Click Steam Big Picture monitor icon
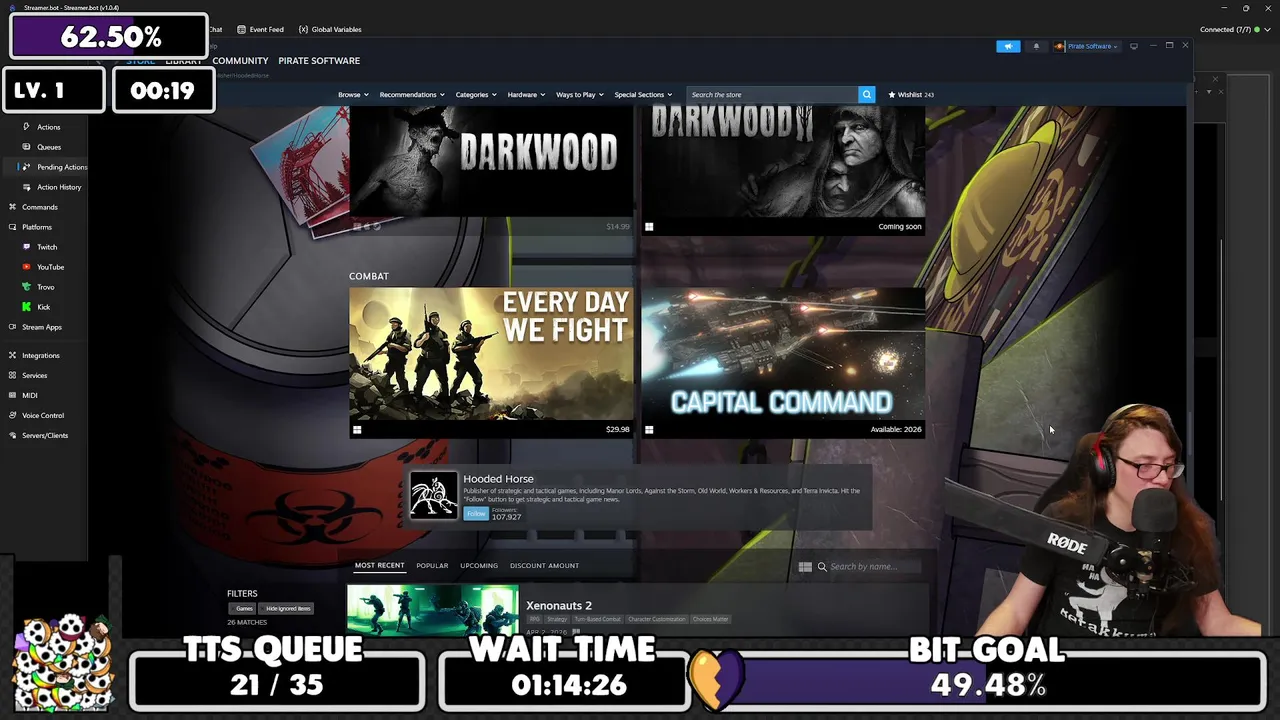 click(1133, 46)
